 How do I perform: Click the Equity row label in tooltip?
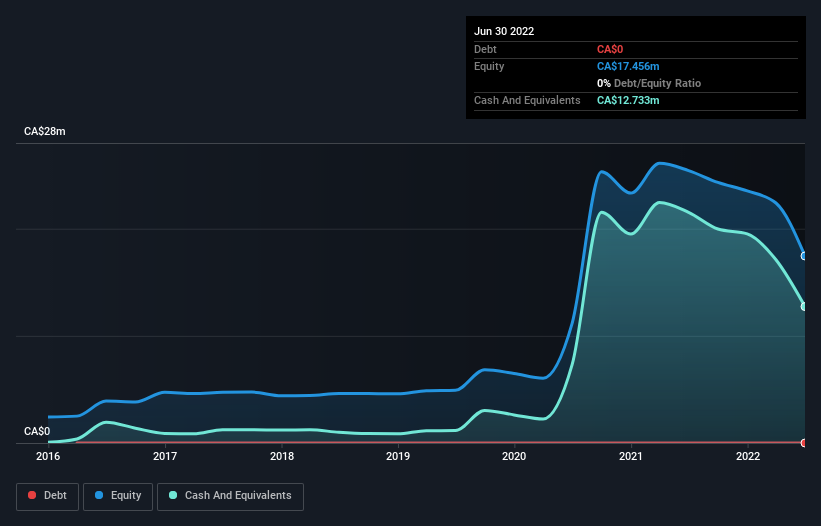click(x=489, y=66)
